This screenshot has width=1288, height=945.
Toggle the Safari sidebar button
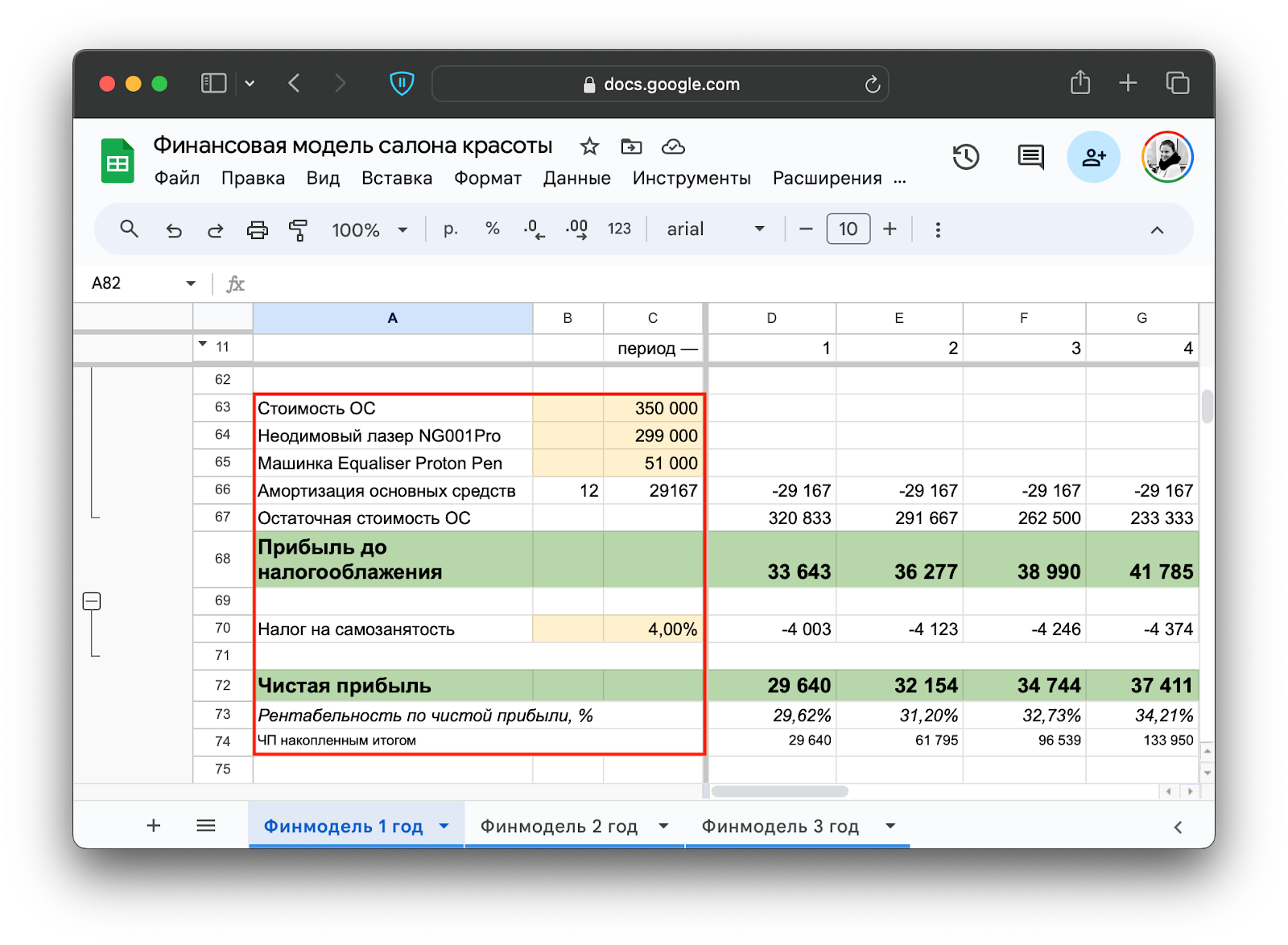click(x=213, y=84)
